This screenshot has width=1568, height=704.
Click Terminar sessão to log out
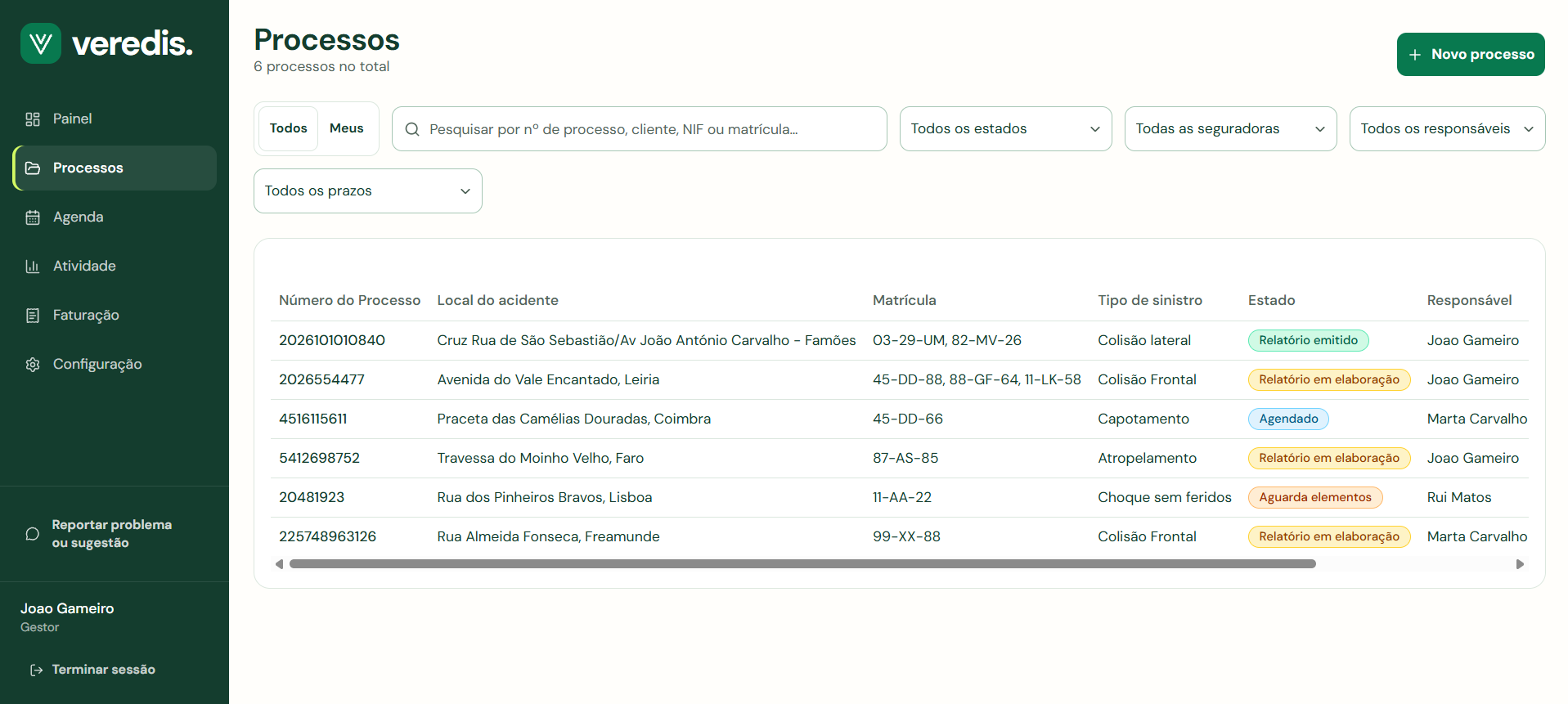point(103,670)
